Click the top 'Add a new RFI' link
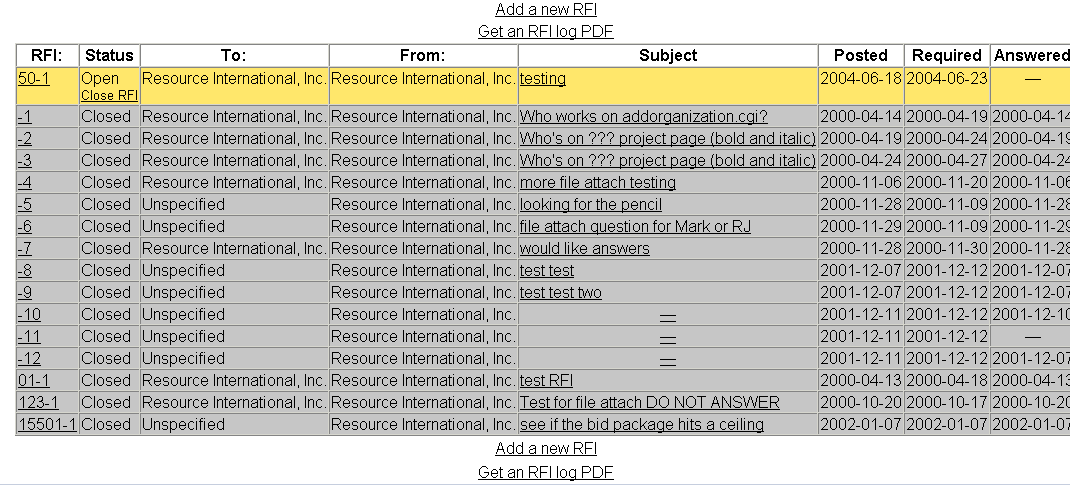The height and width of the screenshot is (485, 1070). pos(546,10)
